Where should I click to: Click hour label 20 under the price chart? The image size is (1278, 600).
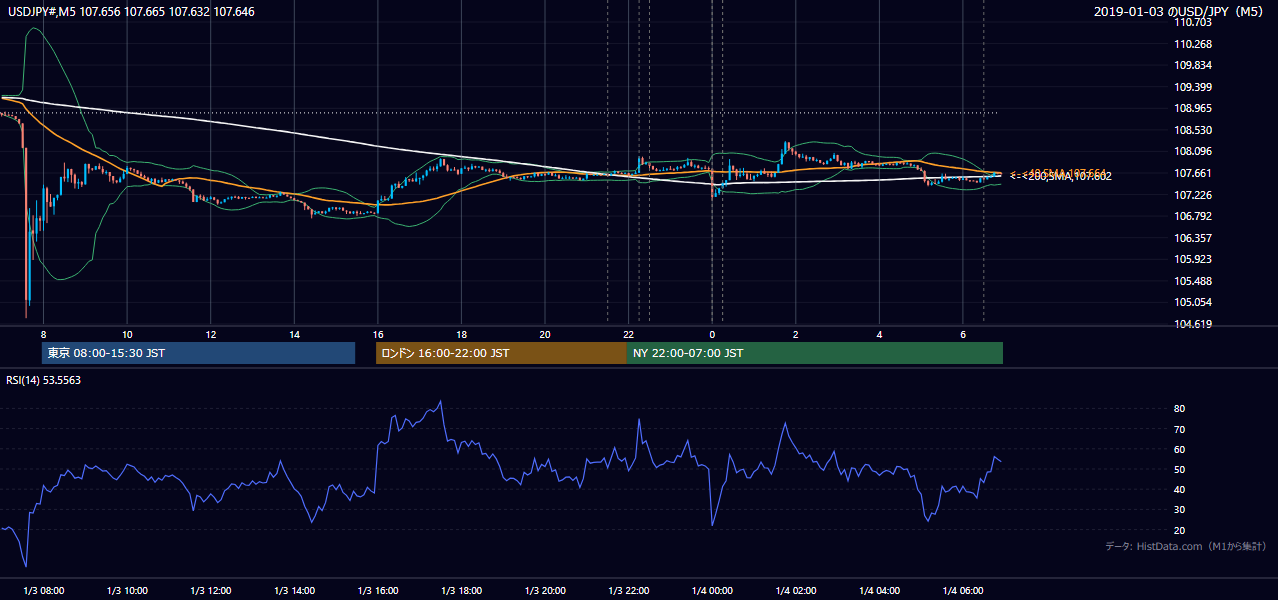(545, 333)
